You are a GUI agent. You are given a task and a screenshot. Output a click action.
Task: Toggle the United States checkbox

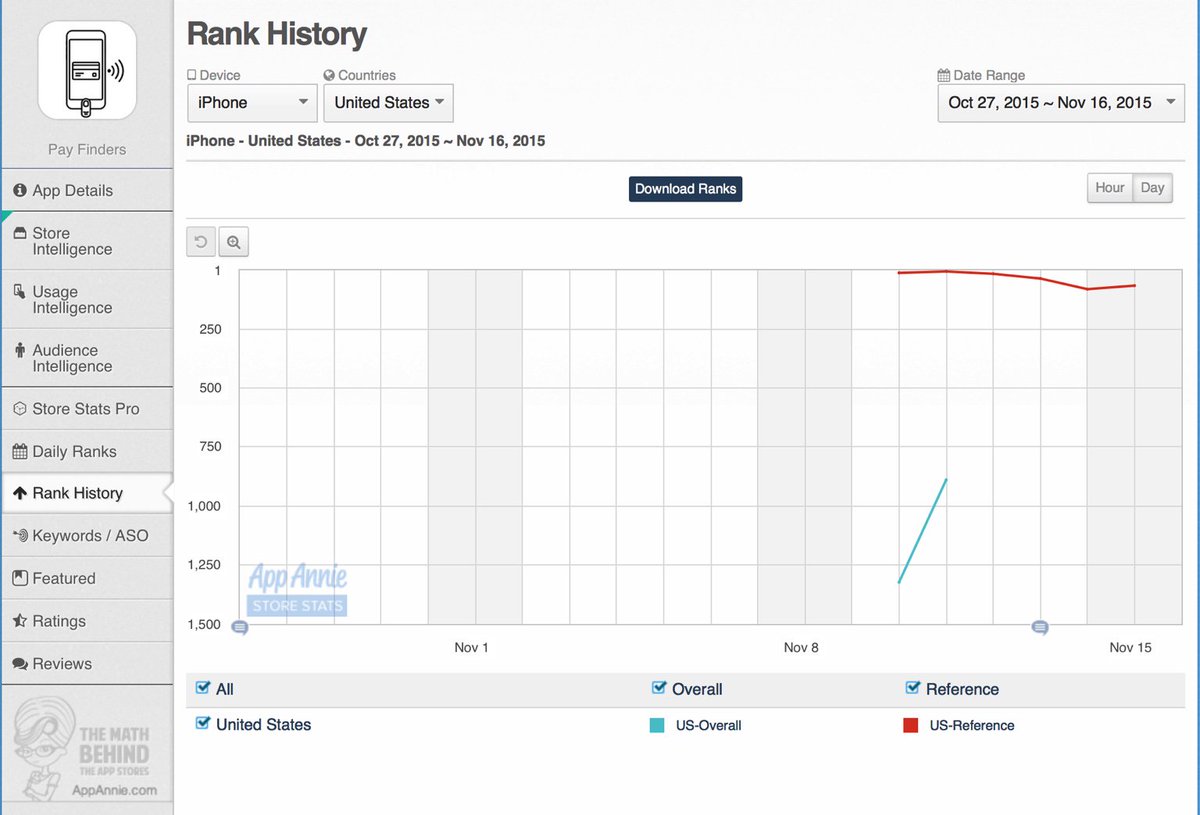pos(203,723)
